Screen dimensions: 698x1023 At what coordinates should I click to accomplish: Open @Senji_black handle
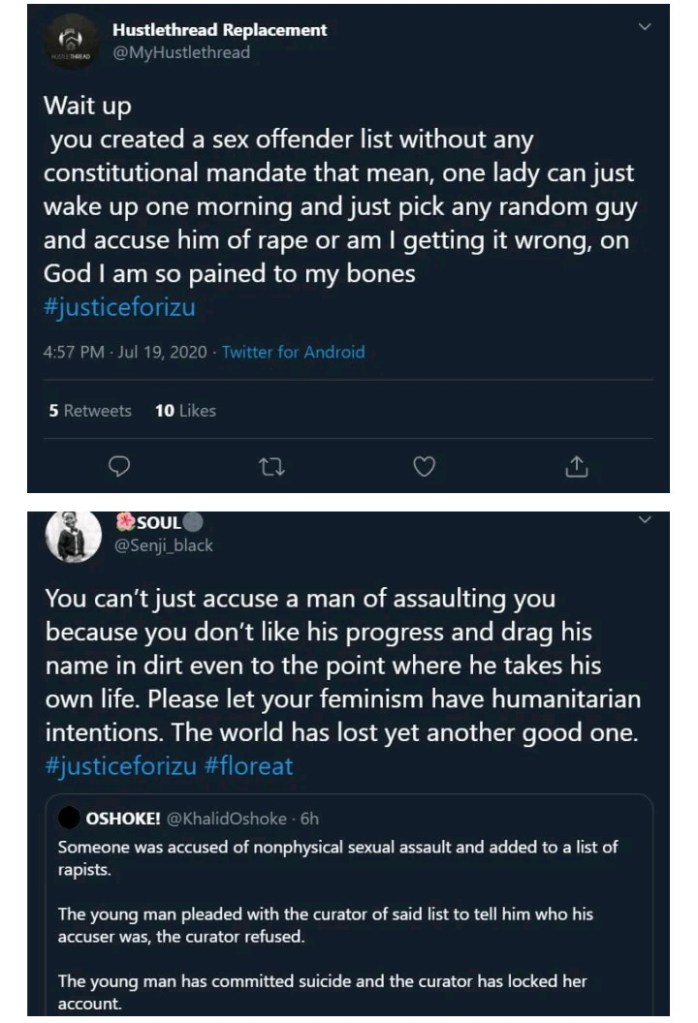pos(164,545)
